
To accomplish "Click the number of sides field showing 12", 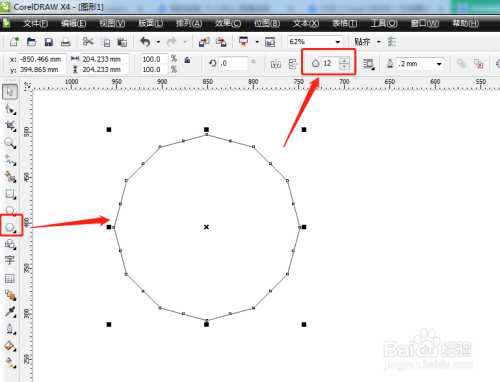I will 330,63.
